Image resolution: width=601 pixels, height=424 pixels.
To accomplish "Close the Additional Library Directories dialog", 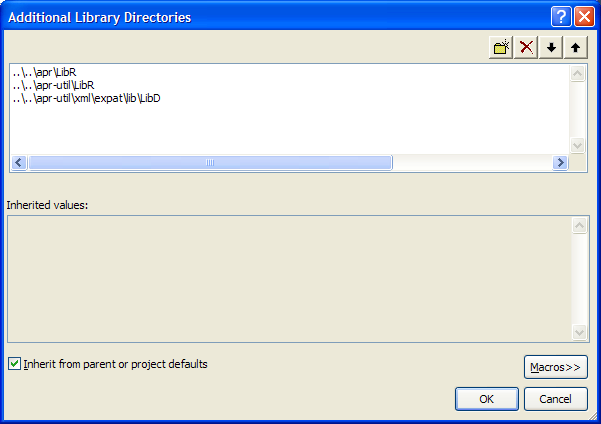I will coord(584,17).
